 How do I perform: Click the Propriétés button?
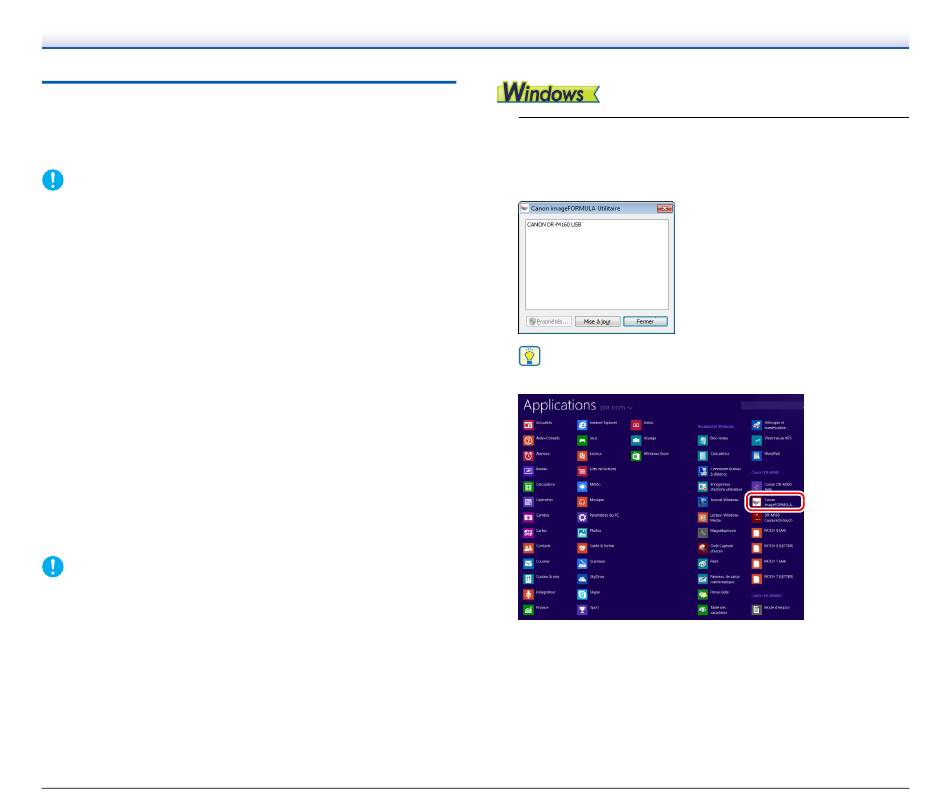(x=549, y=321)
